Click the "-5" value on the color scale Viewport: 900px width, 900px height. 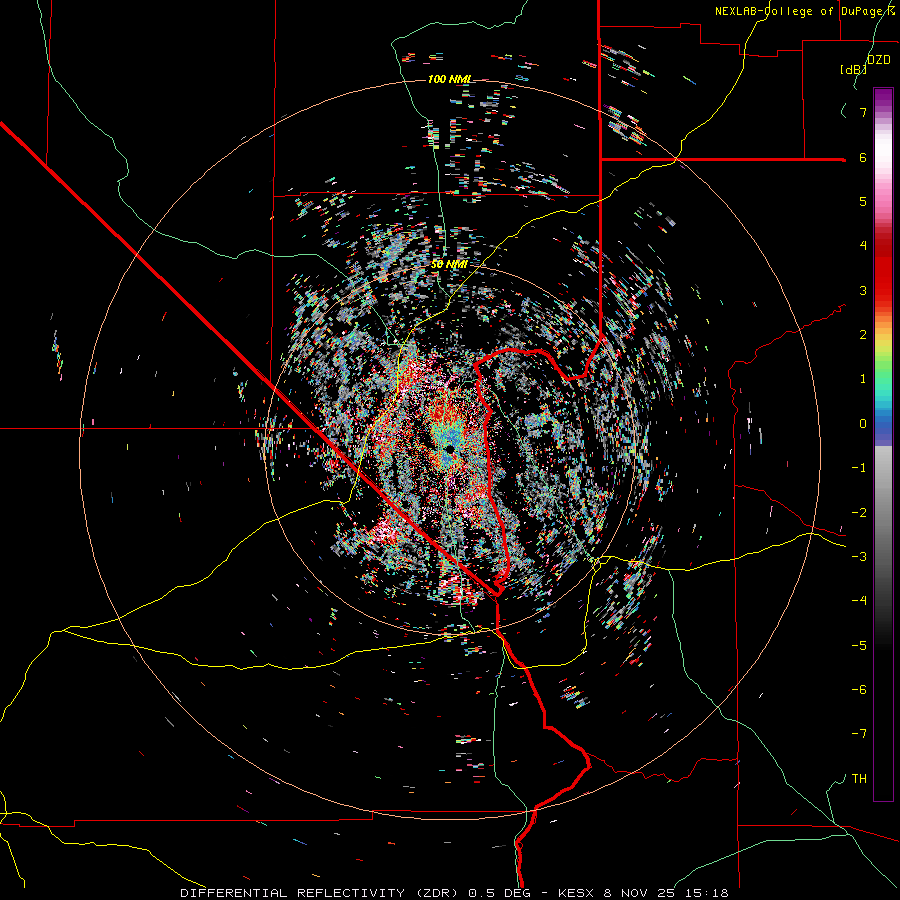pos(859,645)
